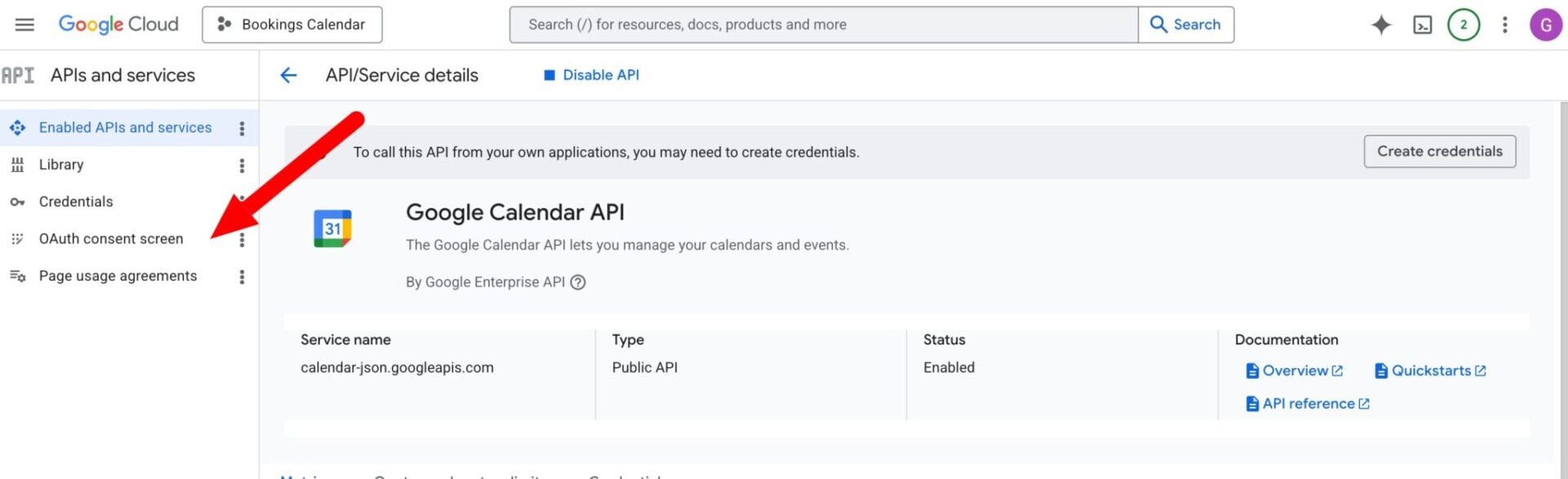The width and height of the screenshot is (1568, 479).
Task: Click the Page usage agreements settings icon
Action: click(17, 276)
